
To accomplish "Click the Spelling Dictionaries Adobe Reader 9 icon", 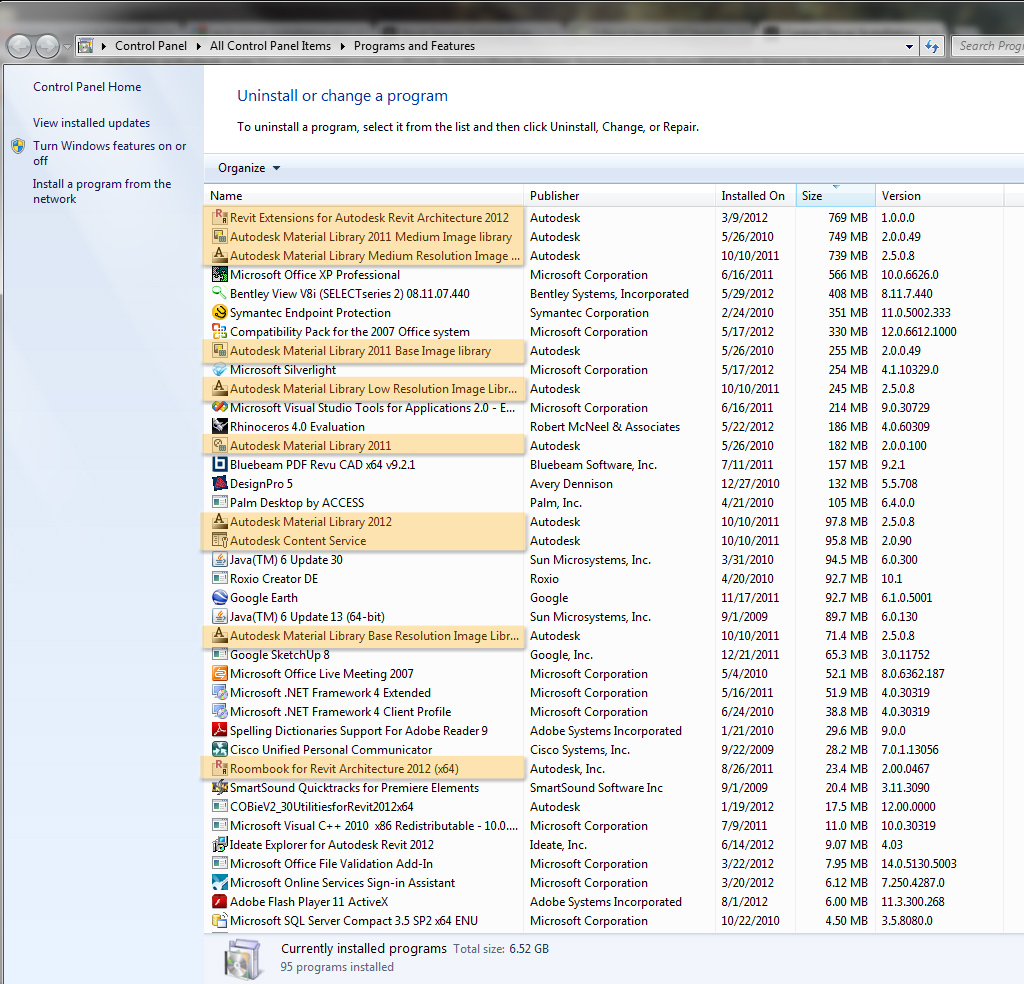I will tap(220, 730).
